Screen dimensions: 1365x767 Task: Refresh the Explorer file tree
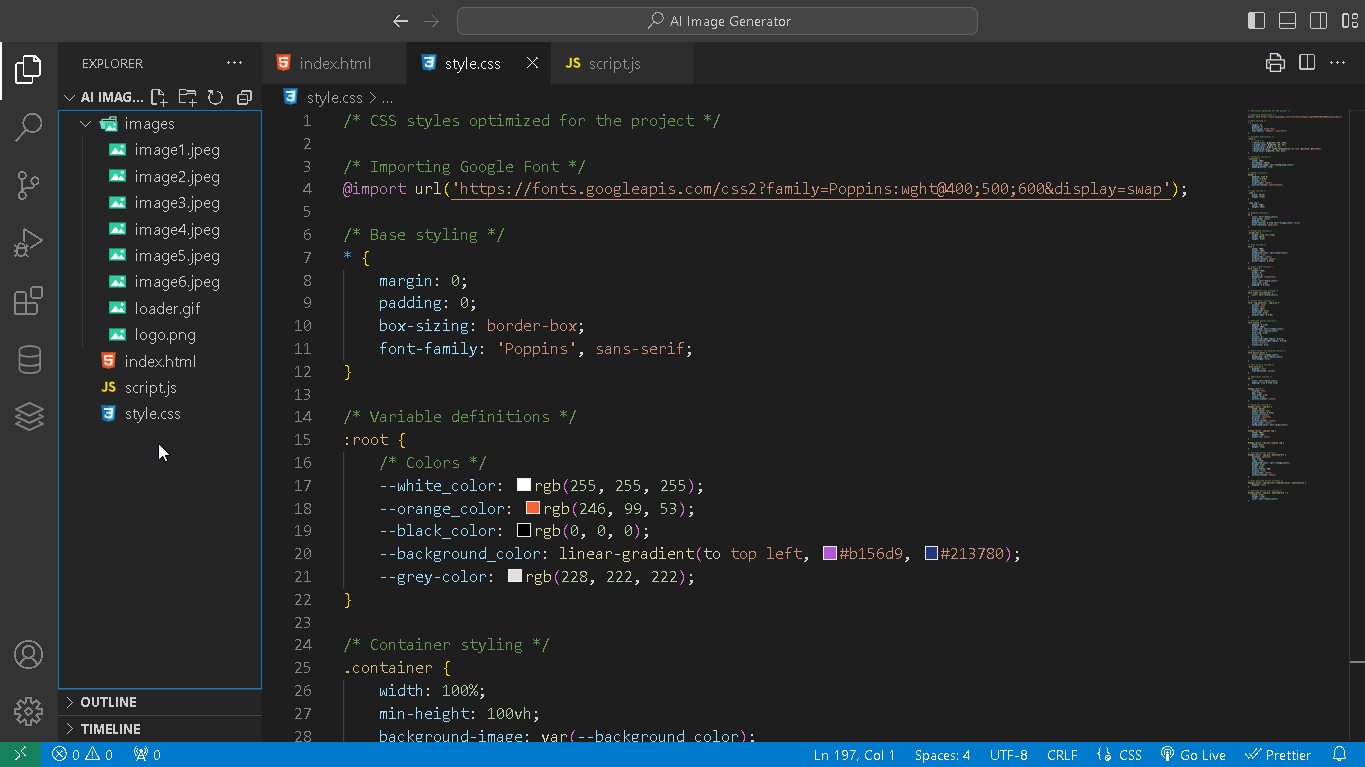215,97
